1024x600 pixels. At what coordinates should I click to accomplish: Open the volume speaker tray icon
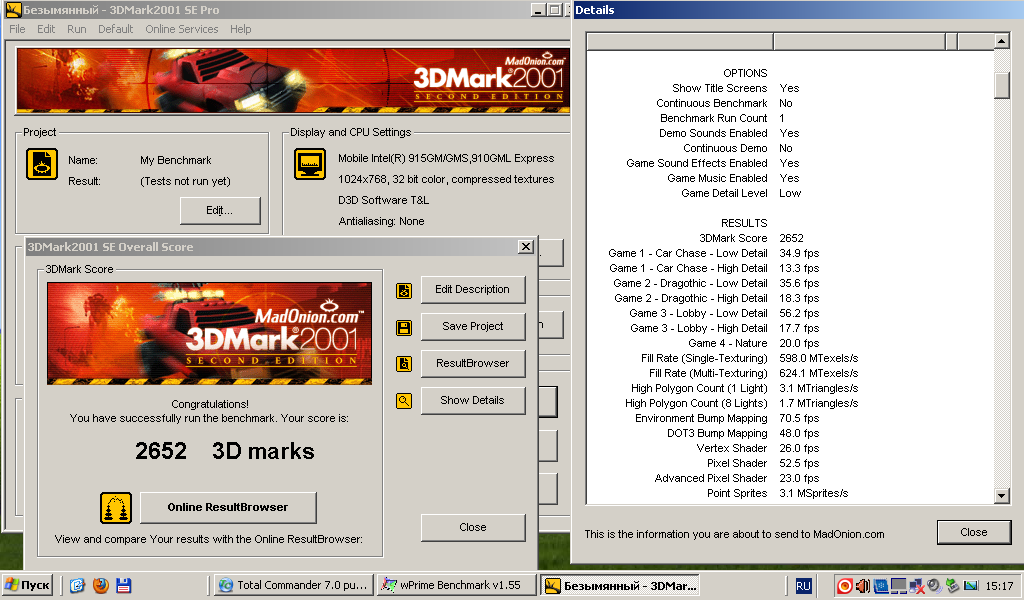(x=863, y=586)
